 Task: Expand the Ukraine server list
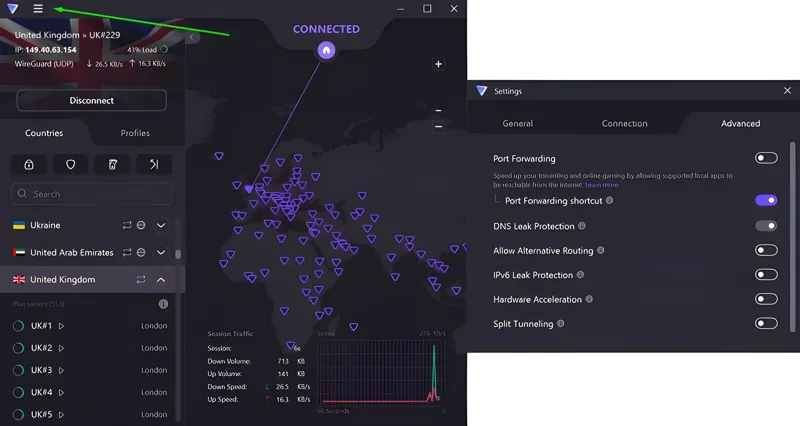point(161,225)
